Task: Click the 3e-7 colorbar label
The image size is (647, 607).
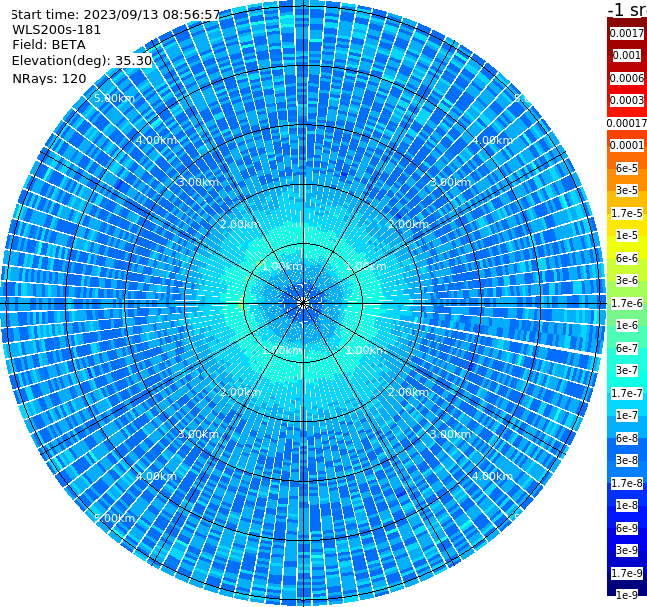Action: click(627, 370)
